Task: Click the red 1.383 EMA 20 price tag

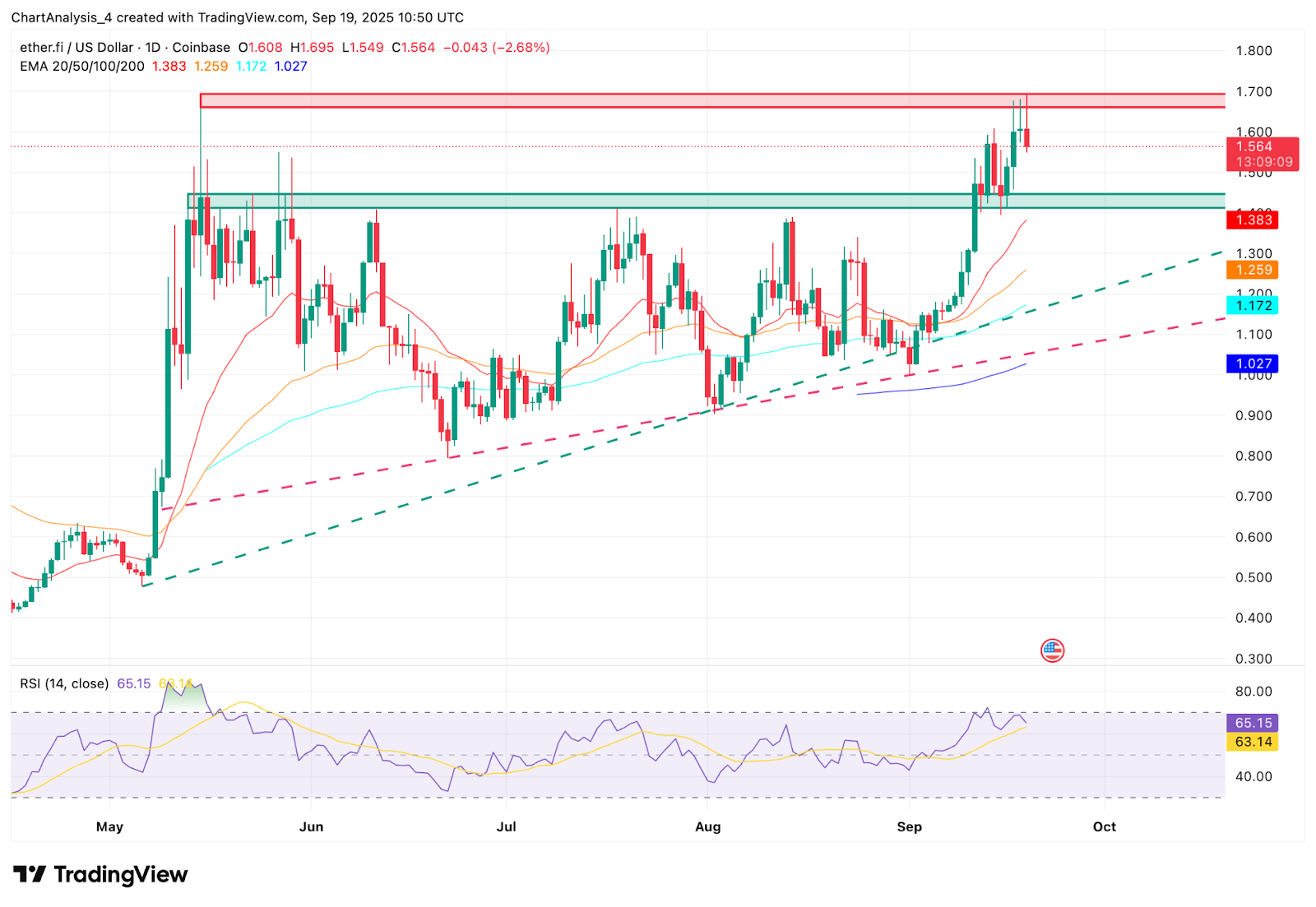Action: [x=1253, y=220]
